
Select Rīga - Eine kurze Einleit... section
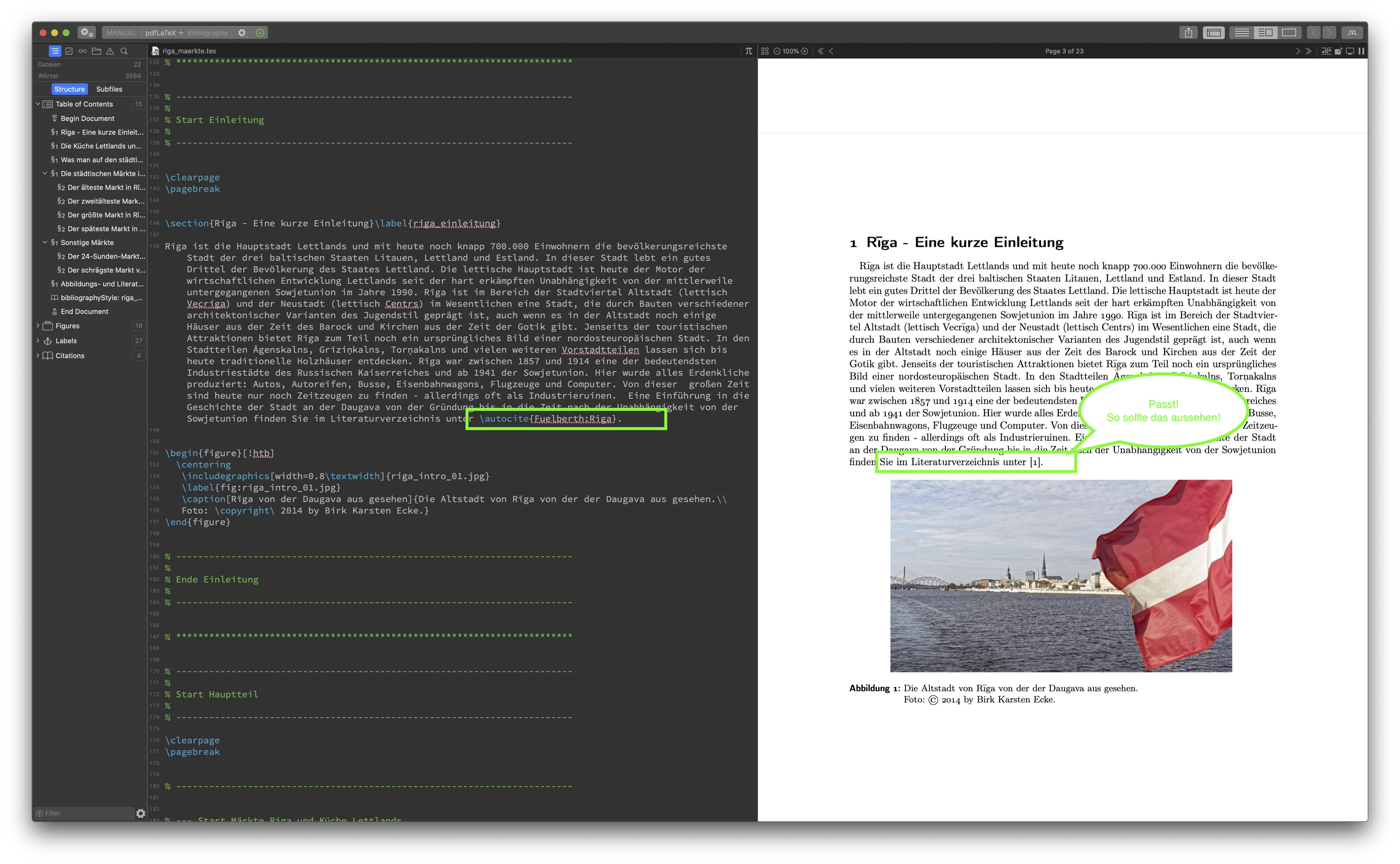pyautogui.click(x=97, y=132)
